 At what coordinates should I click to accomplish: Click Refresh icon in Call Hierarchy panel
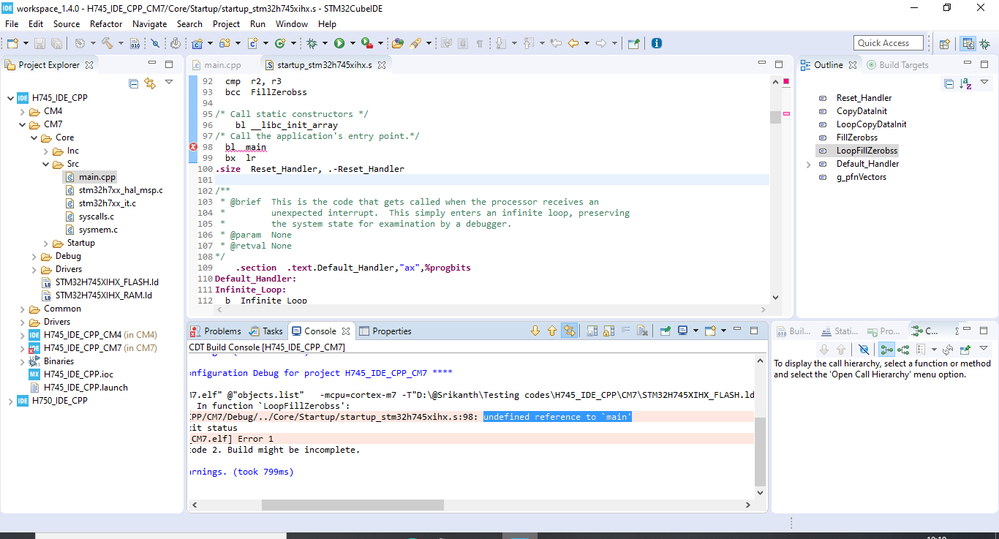point(948,349)
